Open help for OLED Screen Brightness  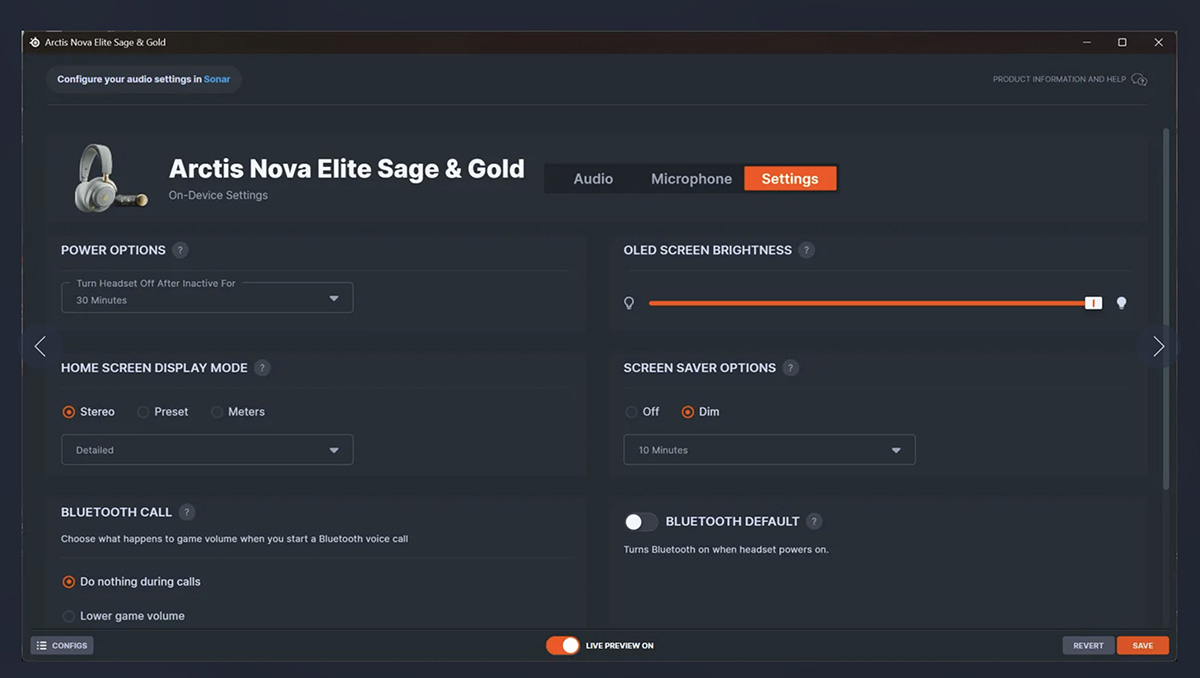coord(807,250)
